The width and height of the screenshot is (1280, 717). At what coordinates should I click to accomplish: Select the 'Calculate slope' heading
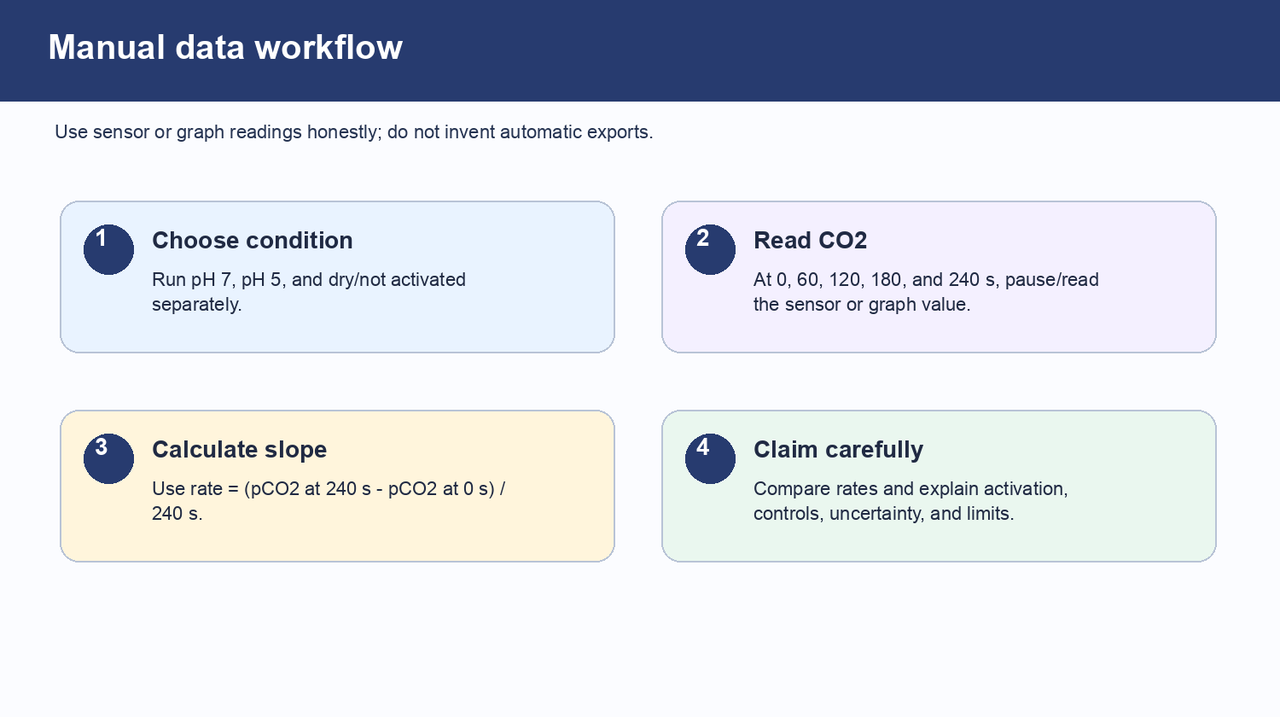coord(239,449)
